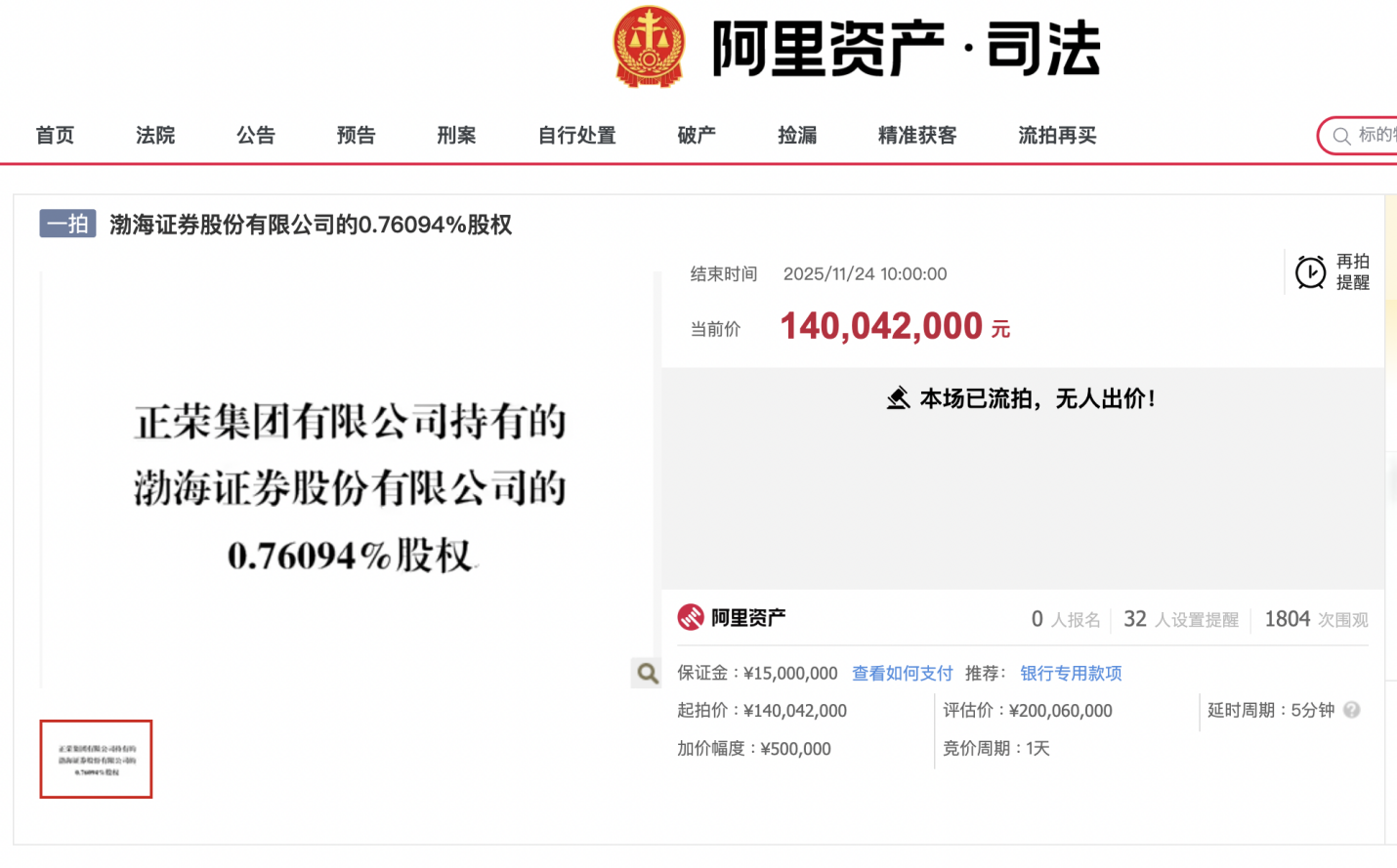This screenshot has width=1397, height=868.
Task: Select the 预告 menu item
Action: (x=356, y=136)
